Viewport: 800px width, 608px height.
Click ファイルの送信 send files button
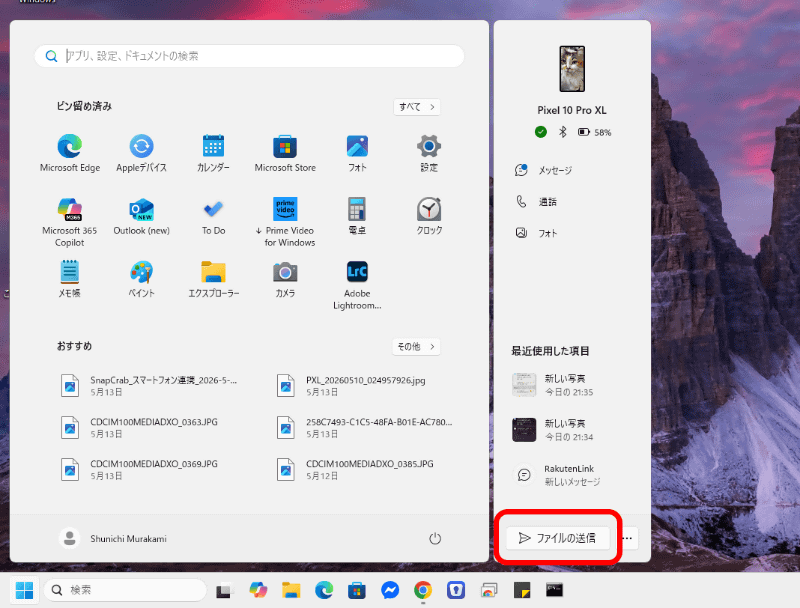[558, 538]
